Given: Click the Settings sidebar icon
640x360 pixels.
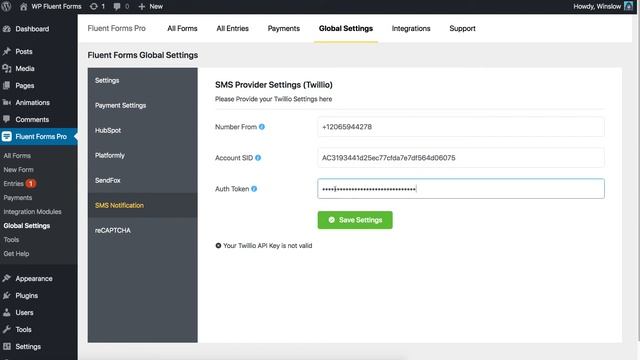Looking at the screenshot, I should 7,347.
